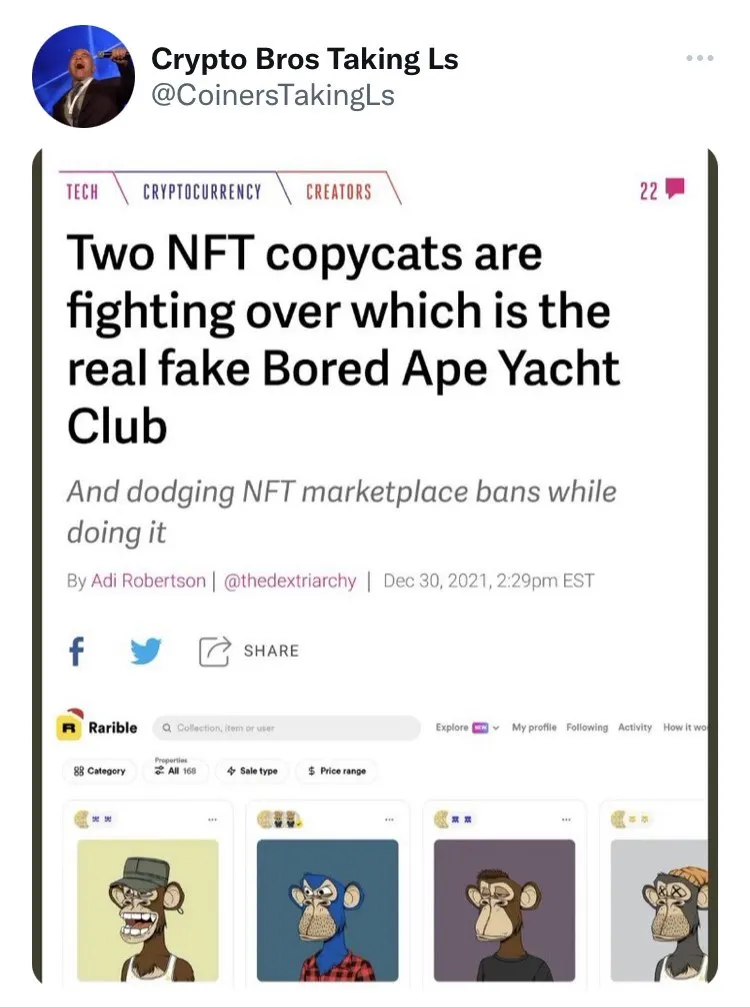This screenshot has height=1008, width=750.
Task: Open Adi Robertson's author page
Action: (x=148, y=581)
